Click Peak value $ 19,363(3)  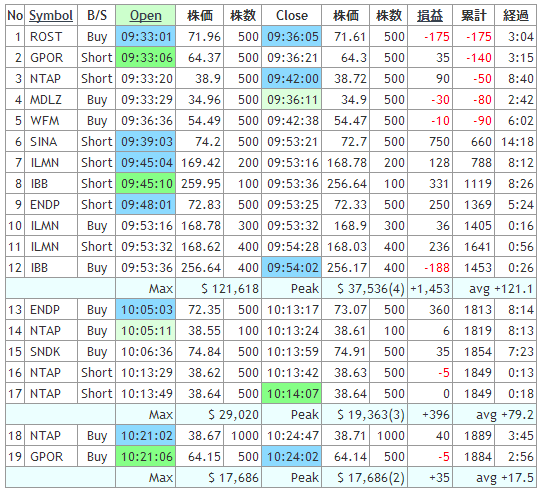[371, 415]
